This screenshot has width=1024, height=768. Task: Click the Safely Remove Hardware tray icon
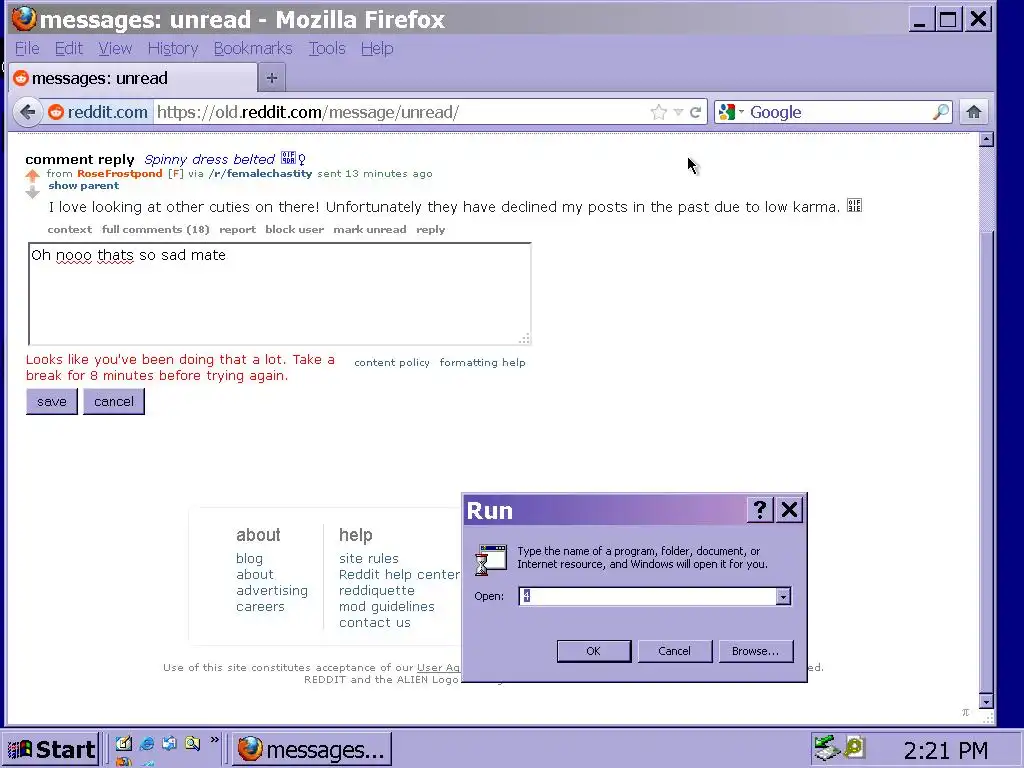pyautogui.click(x=825, y=748)
